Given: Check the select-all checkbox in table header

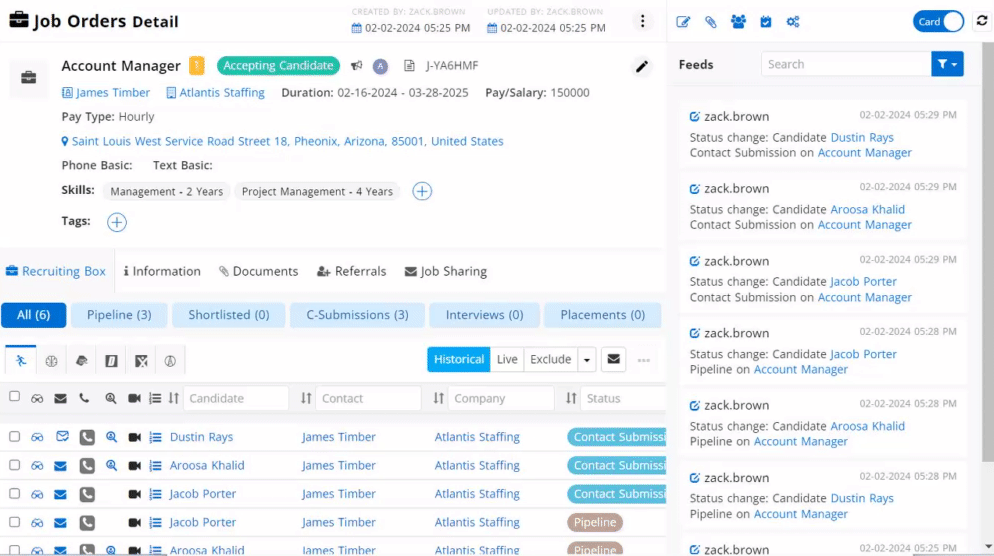Looking at the screenshot, I should pos(14,397).
